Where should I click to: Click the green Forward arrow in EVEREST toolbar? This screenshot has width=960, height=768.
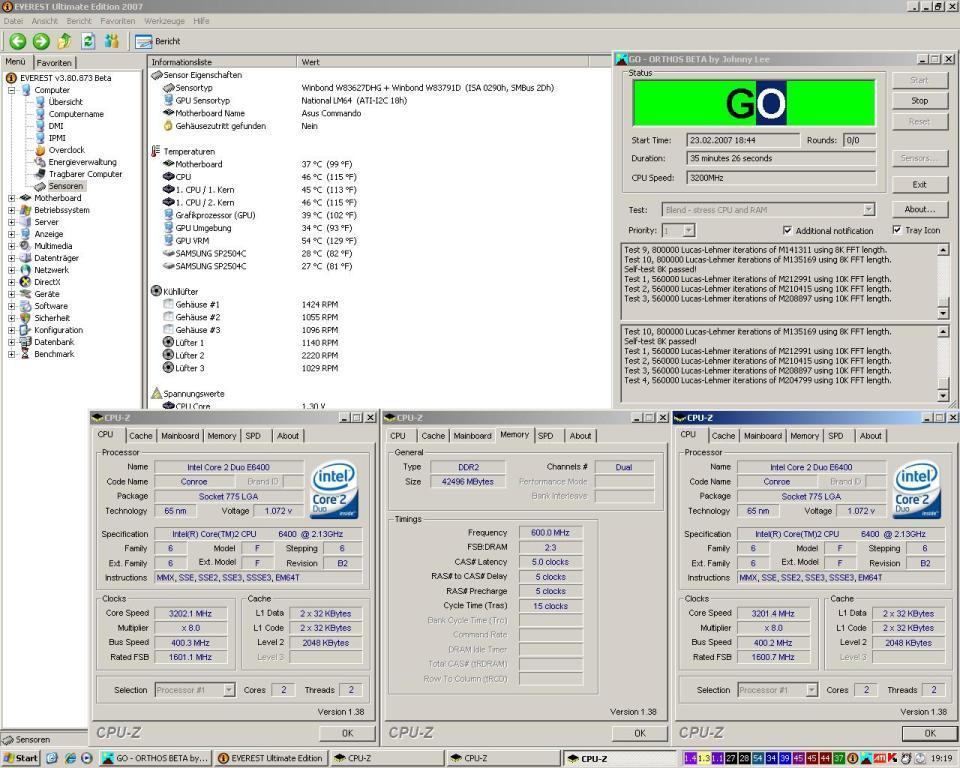pyautogui.click(x=41, y=41)
